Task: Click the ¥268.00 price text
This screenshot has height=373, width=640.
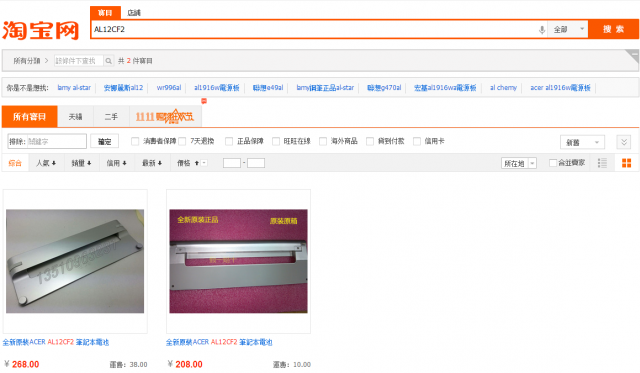Action: [22, 364]
